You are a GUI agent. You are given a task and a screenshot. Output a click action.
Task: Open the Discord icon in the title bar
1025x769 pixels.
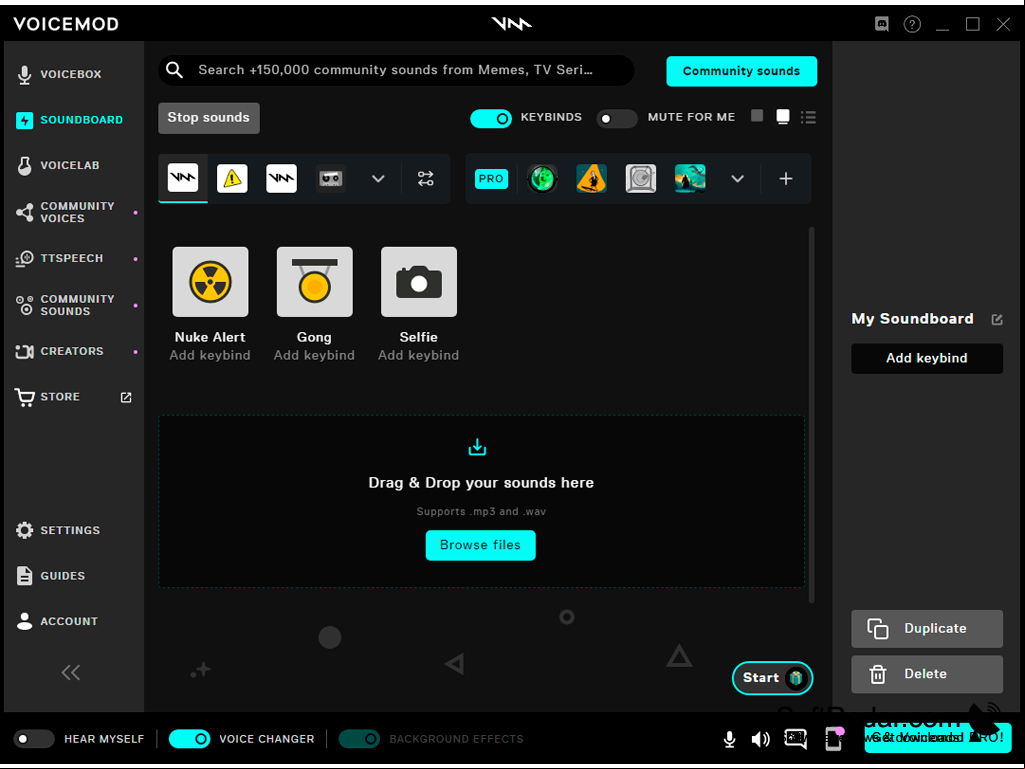tap(882, 24)
